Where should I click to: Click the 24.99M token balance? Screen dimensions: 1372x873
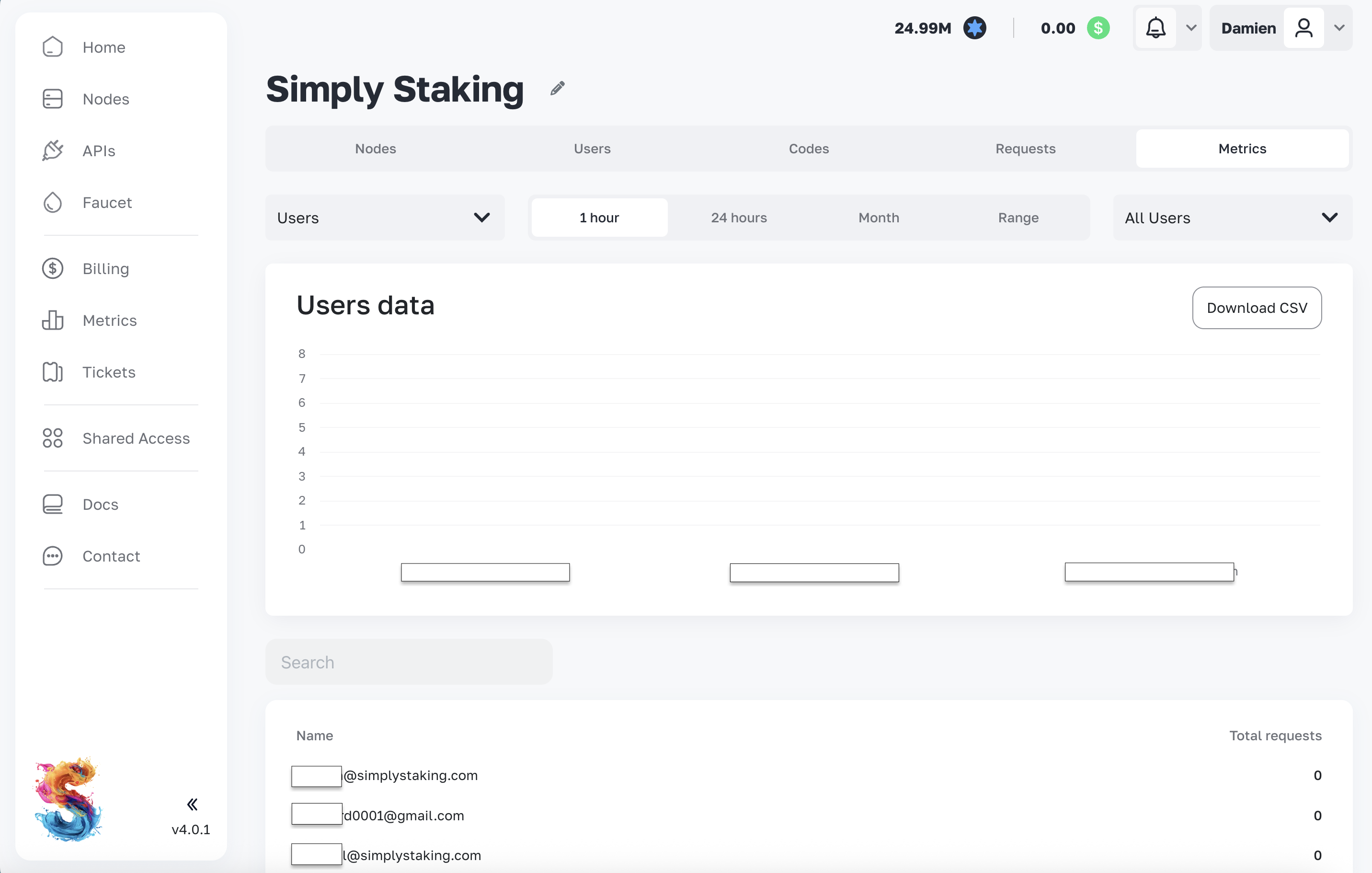[923, 28]
